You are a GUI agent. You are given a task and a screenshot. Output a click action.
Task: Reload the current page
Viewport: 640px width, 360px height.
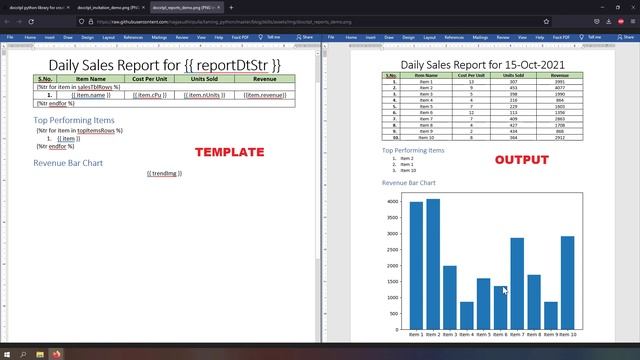coord(31,22)
